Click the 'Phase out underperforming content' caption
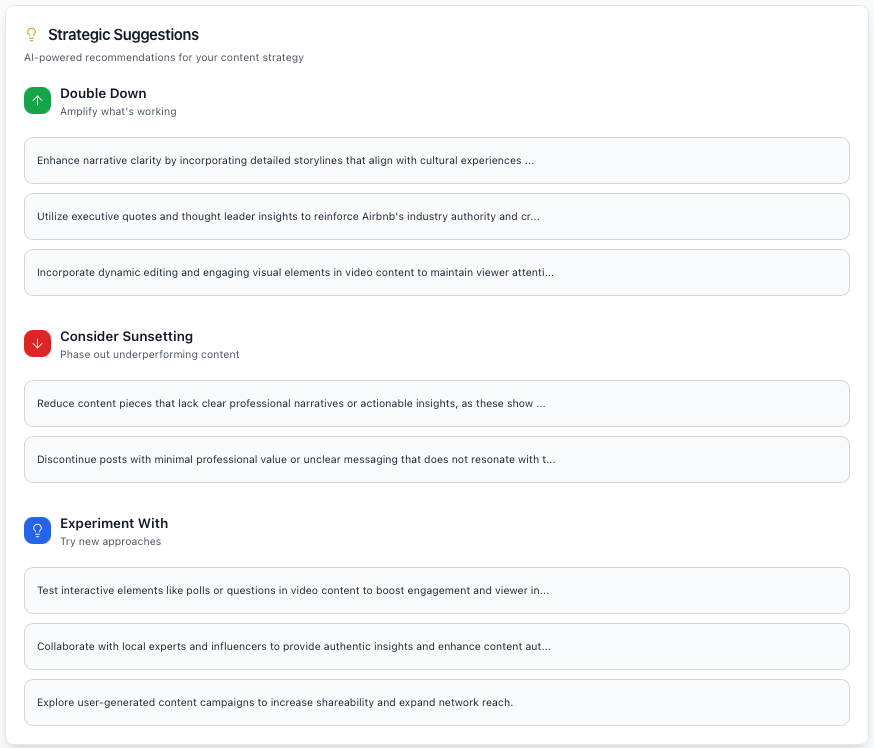Screen dimensions: 874x748 [x=149, y=354]
